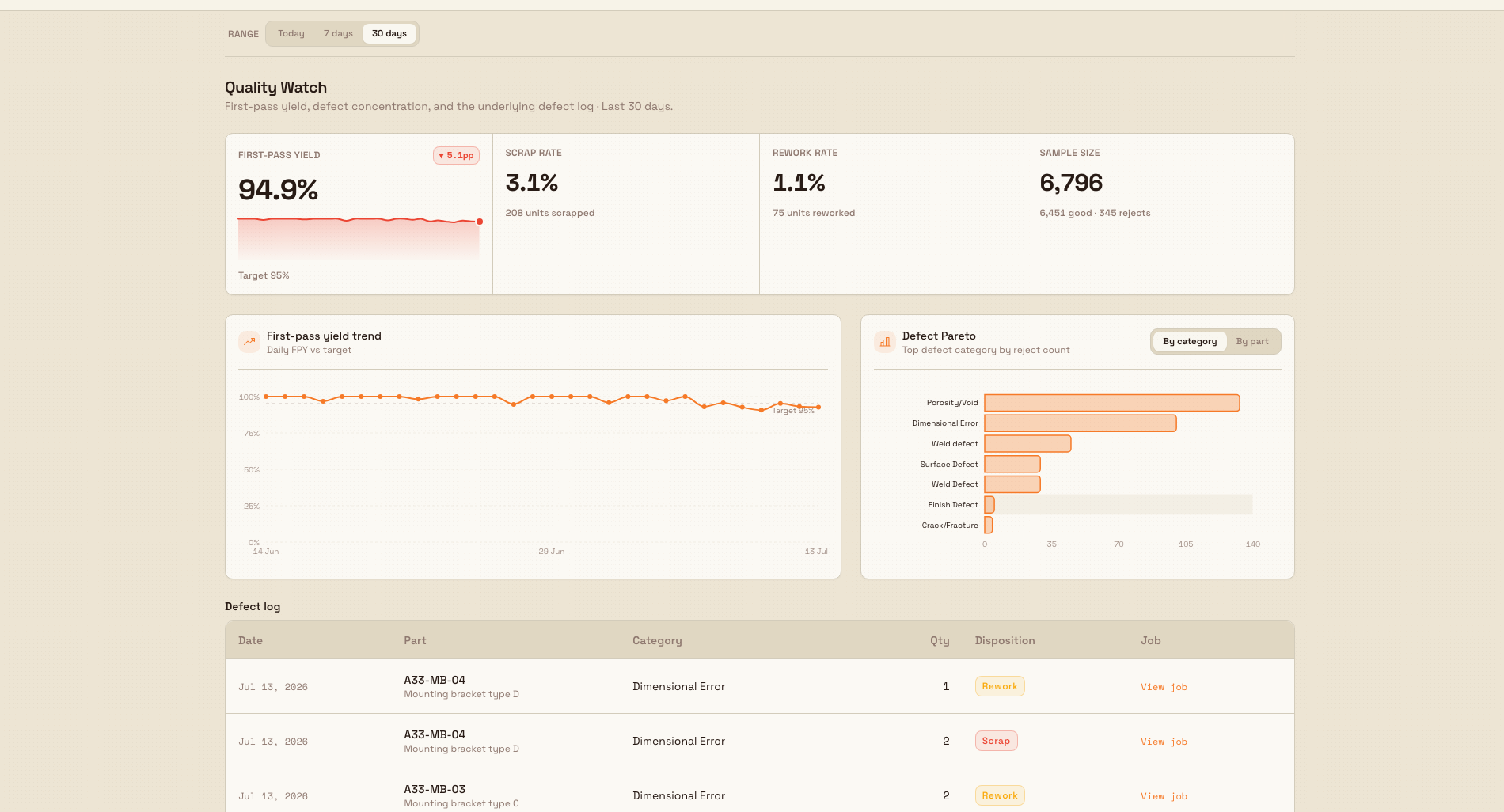The height and width of the screenshot is (812, 1504).
Task: Click the '75 units reworked' text
Action: pos(814,213)
